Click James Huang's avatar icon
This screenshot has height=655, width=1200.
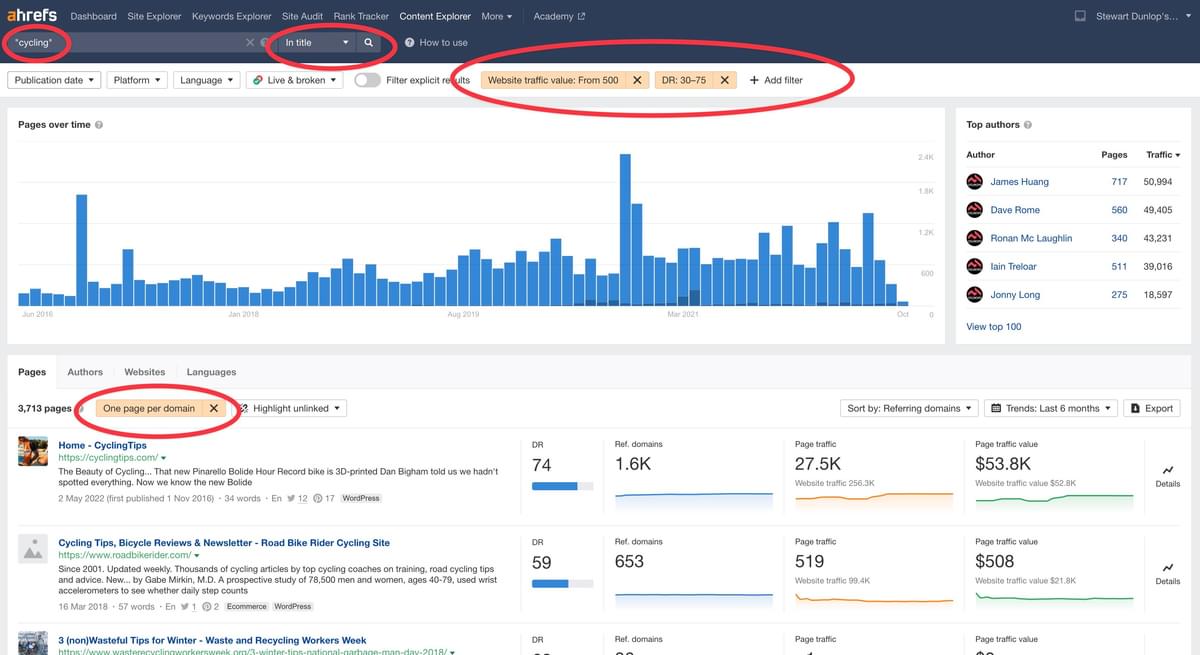pos(975,182)
